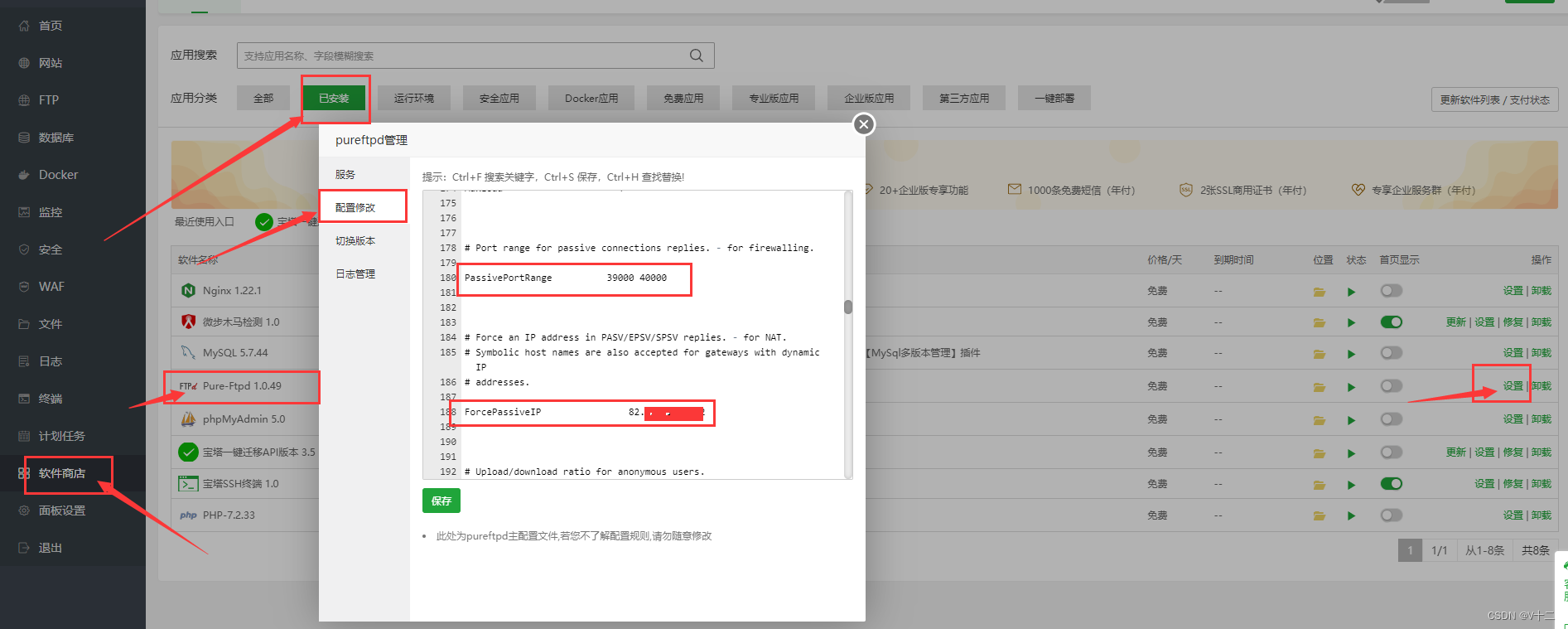
Task: Open the 计划任务 schedule icon
Action: coord(24,436)
